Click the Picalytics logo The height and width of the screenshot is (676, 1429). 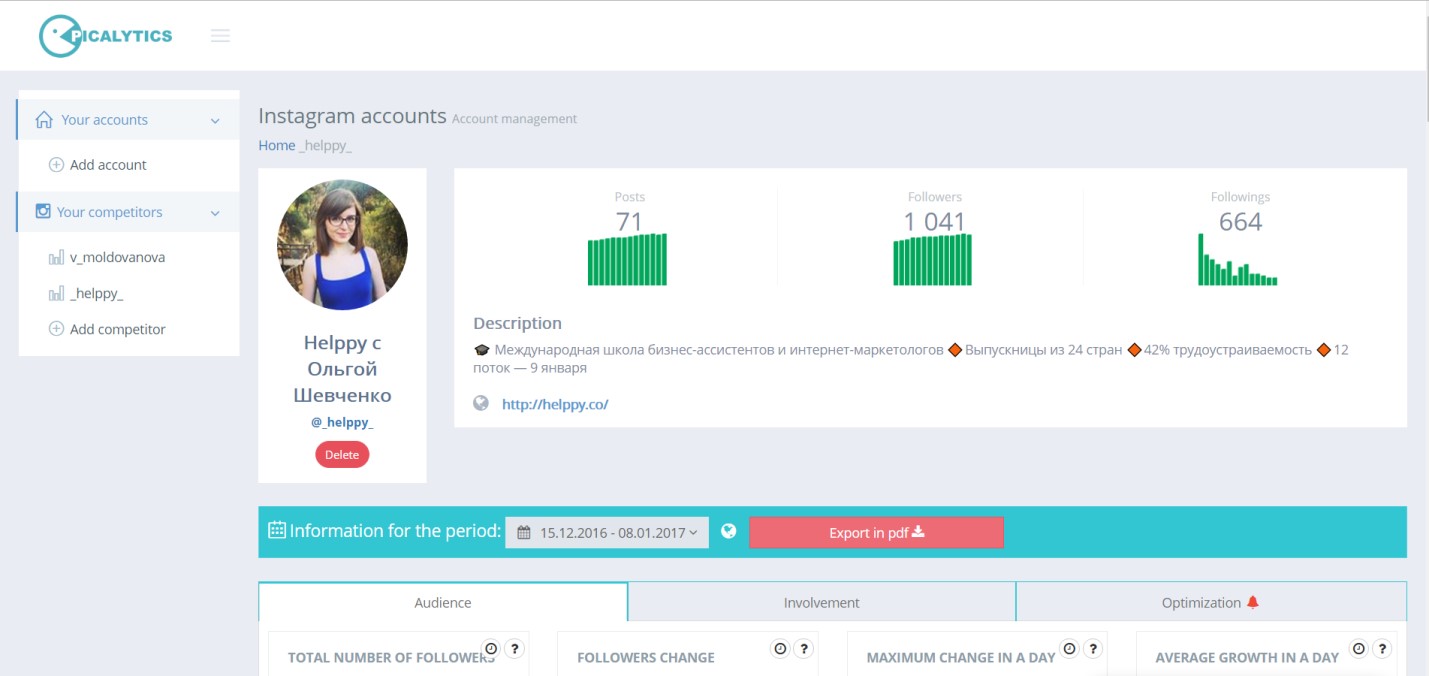pos(106,36)
